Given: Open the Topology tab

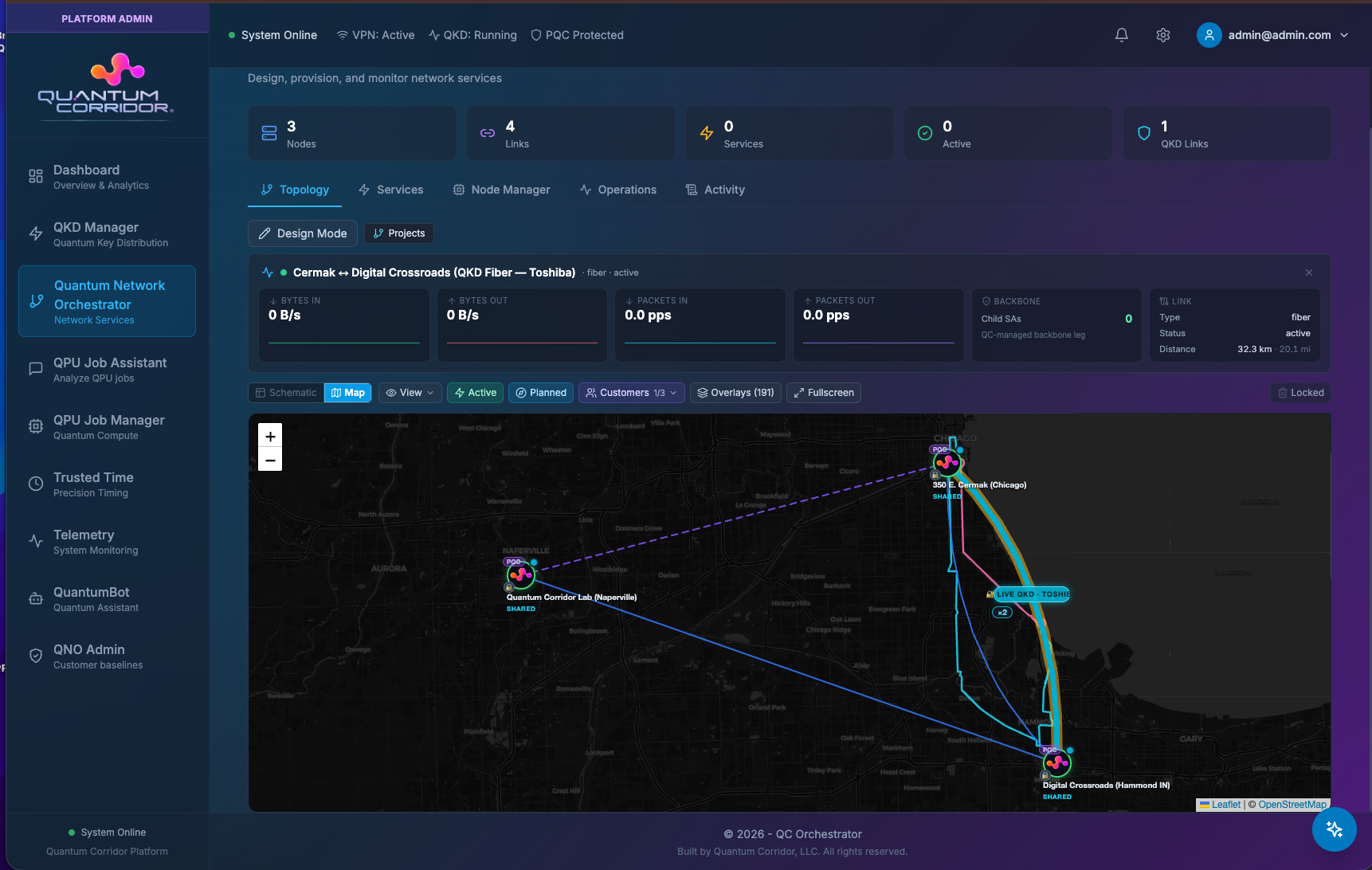Looking at the screenshot, I should [295, 190].
